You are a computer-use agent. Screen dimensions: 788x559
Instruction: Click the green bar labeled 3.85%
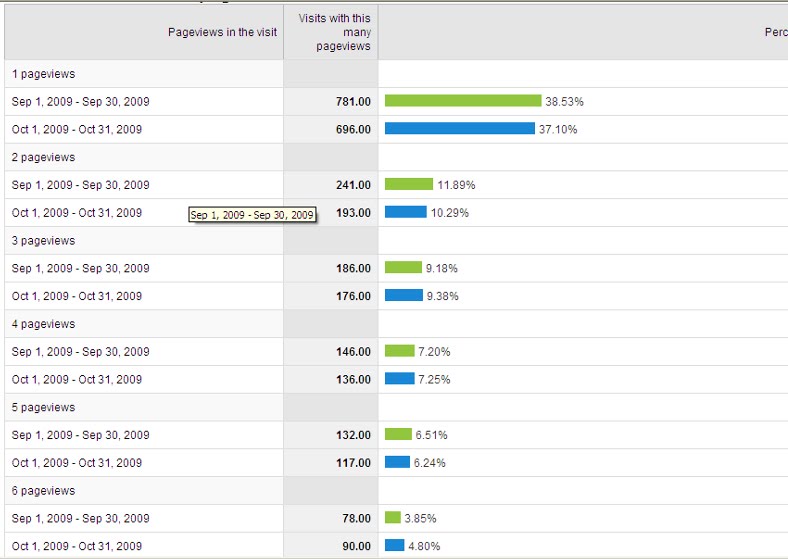pos(392,518)
